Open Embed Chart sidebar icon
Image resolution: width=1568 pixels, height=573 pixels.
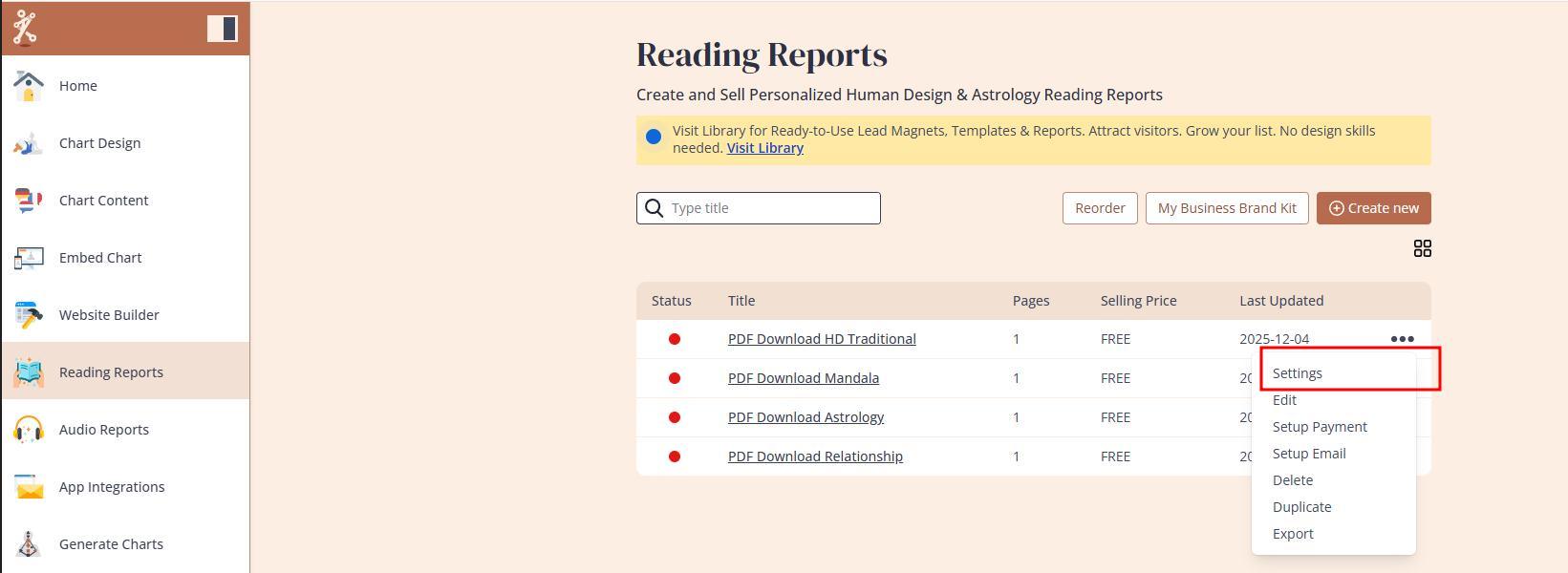tap(29, 258)
